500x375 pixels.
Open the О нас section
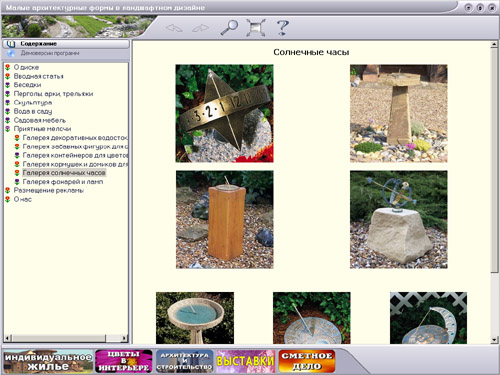pos(23,199)
